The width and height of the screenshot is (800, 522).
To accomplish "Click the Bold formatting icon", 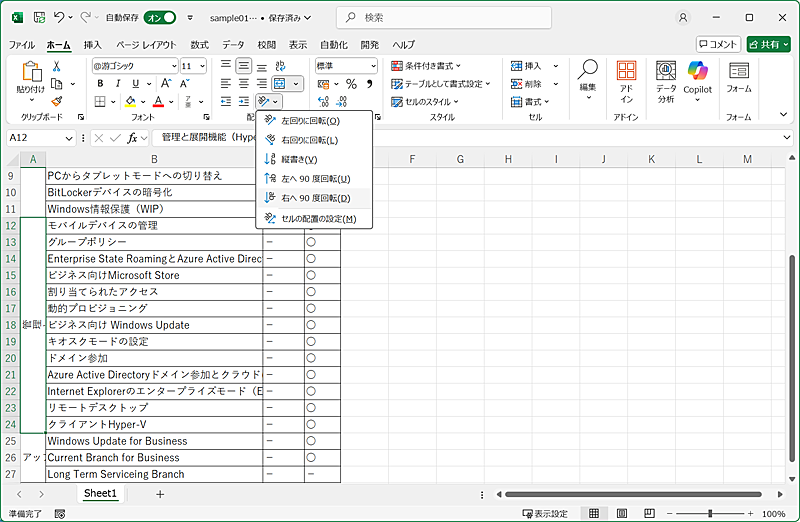I will coord(100,84).
